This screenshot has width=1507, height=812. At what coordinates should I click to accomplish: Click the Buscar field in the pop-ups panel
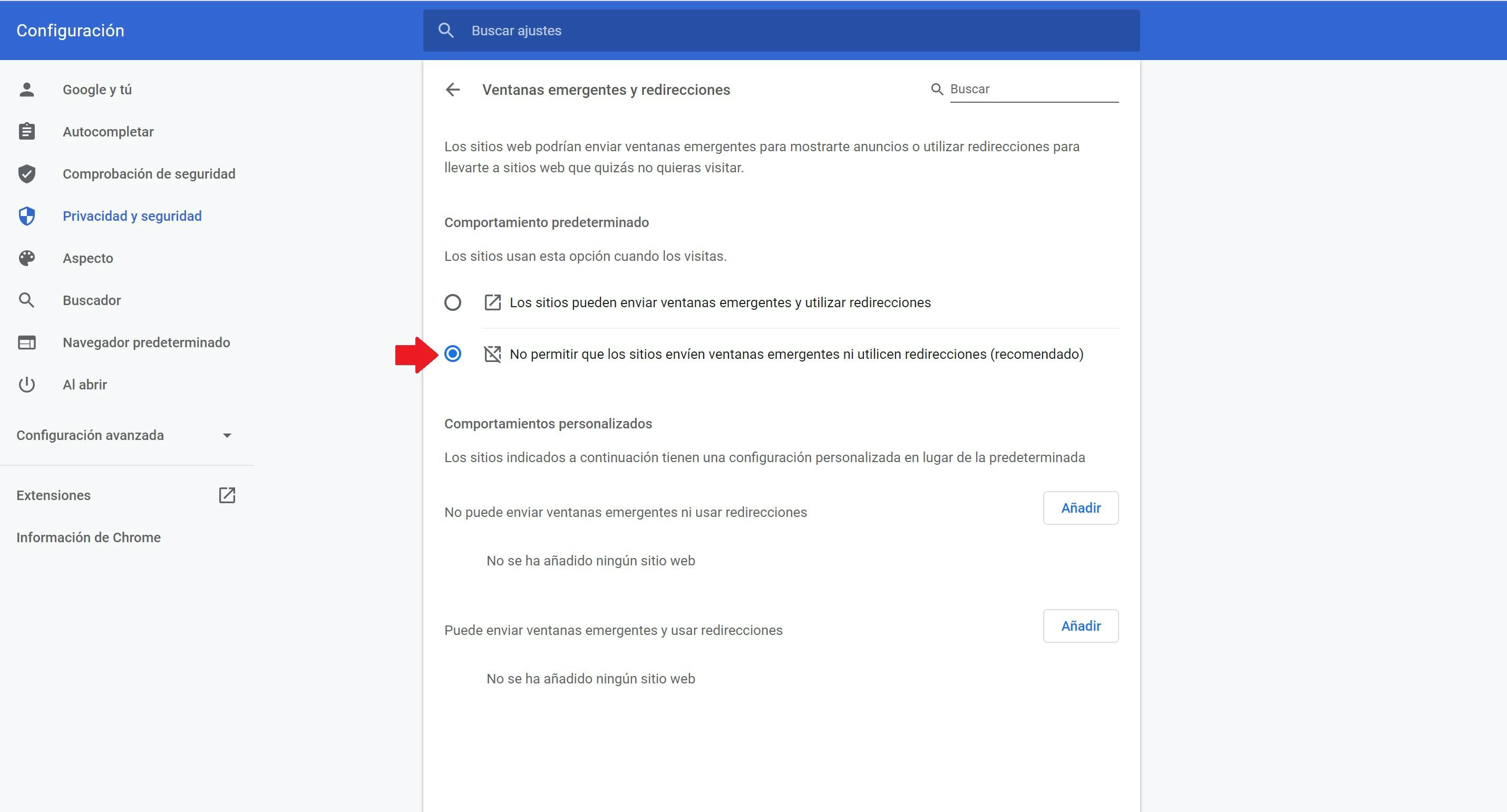coord(1033,90)
